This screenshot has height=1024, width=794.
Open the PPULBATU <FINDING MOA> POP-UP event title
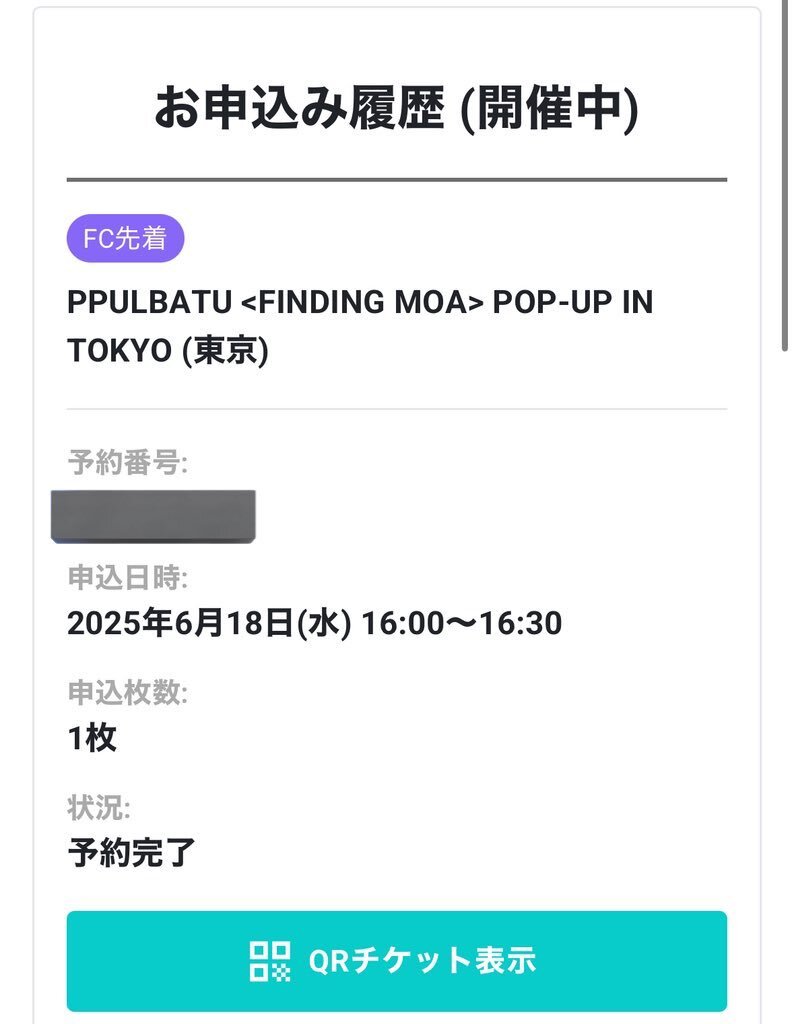[x=360, y=326]
